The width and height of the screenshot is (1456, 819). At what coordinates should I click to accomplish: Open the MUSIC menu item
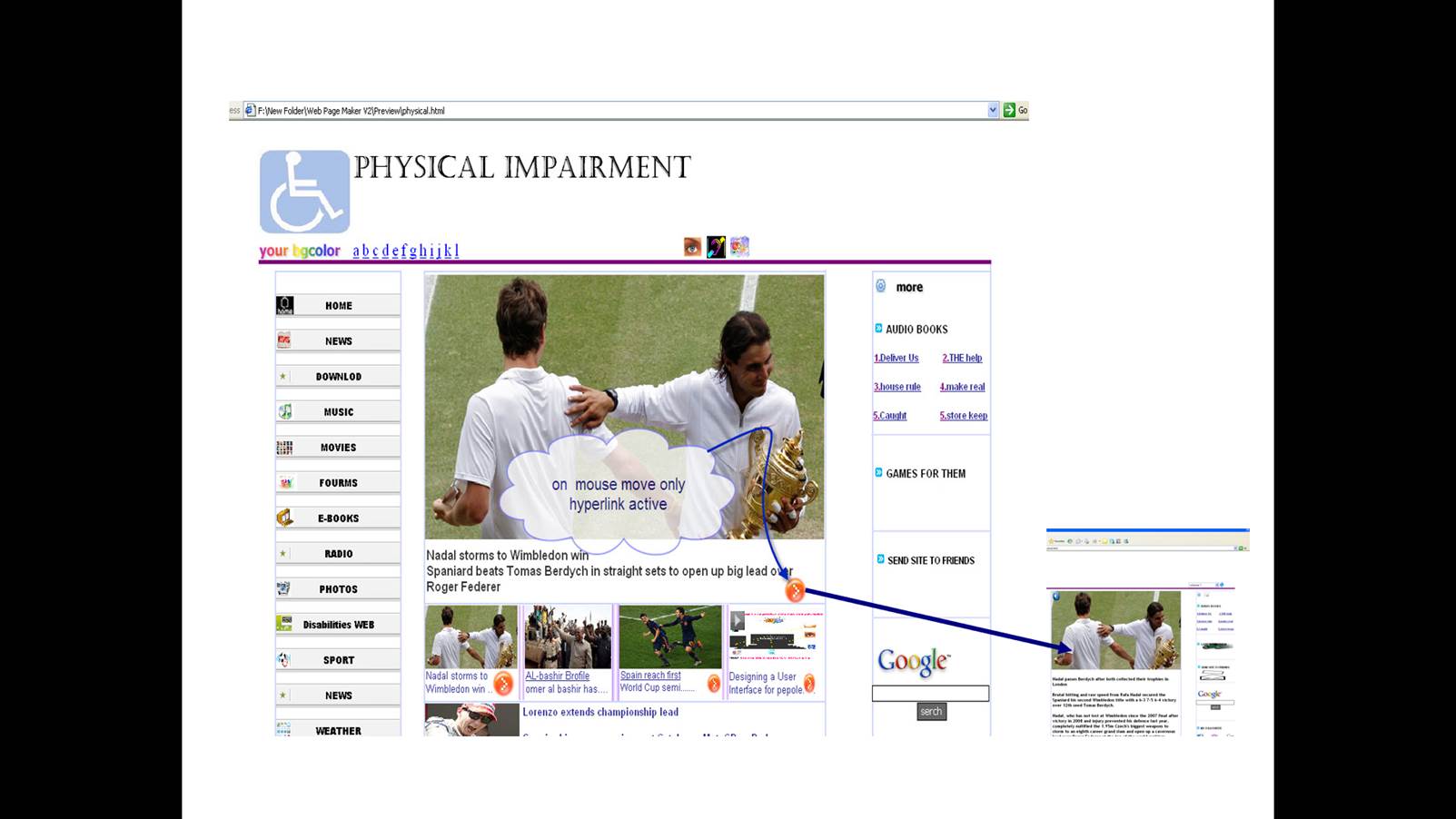pos(338,412)
